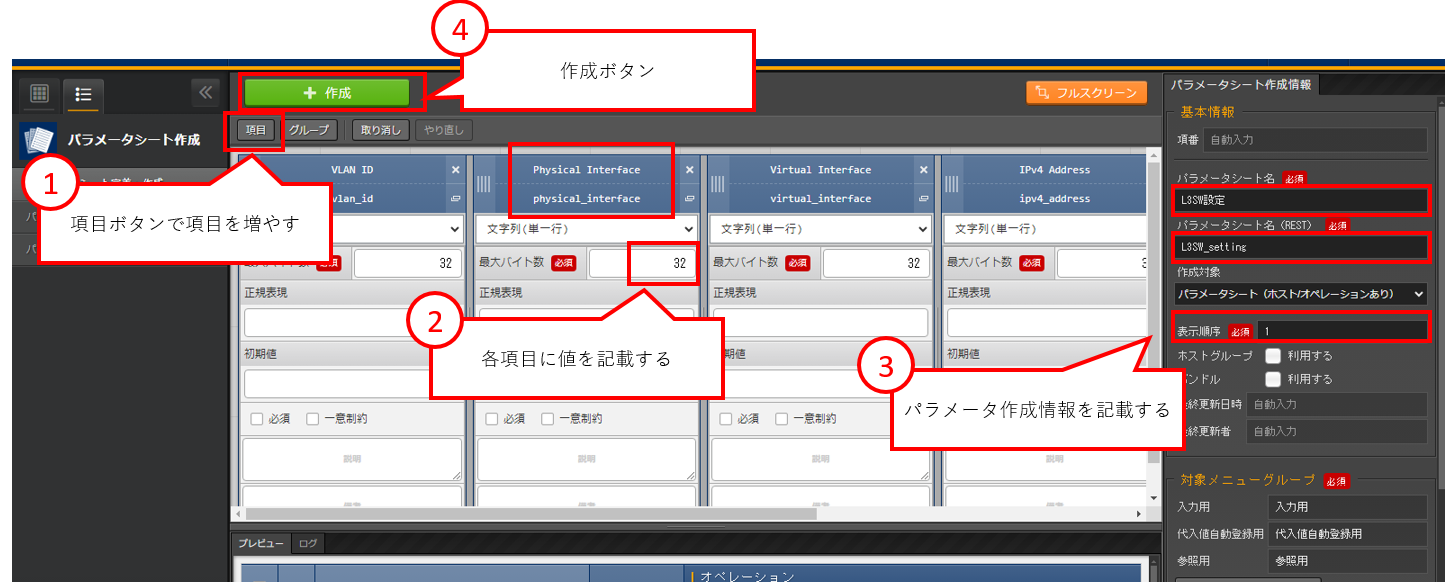The height and width of the screenshot is (582, 1450).
Task: Click the フルスクリーン fullscreen button
Action: click(1086, 92)
